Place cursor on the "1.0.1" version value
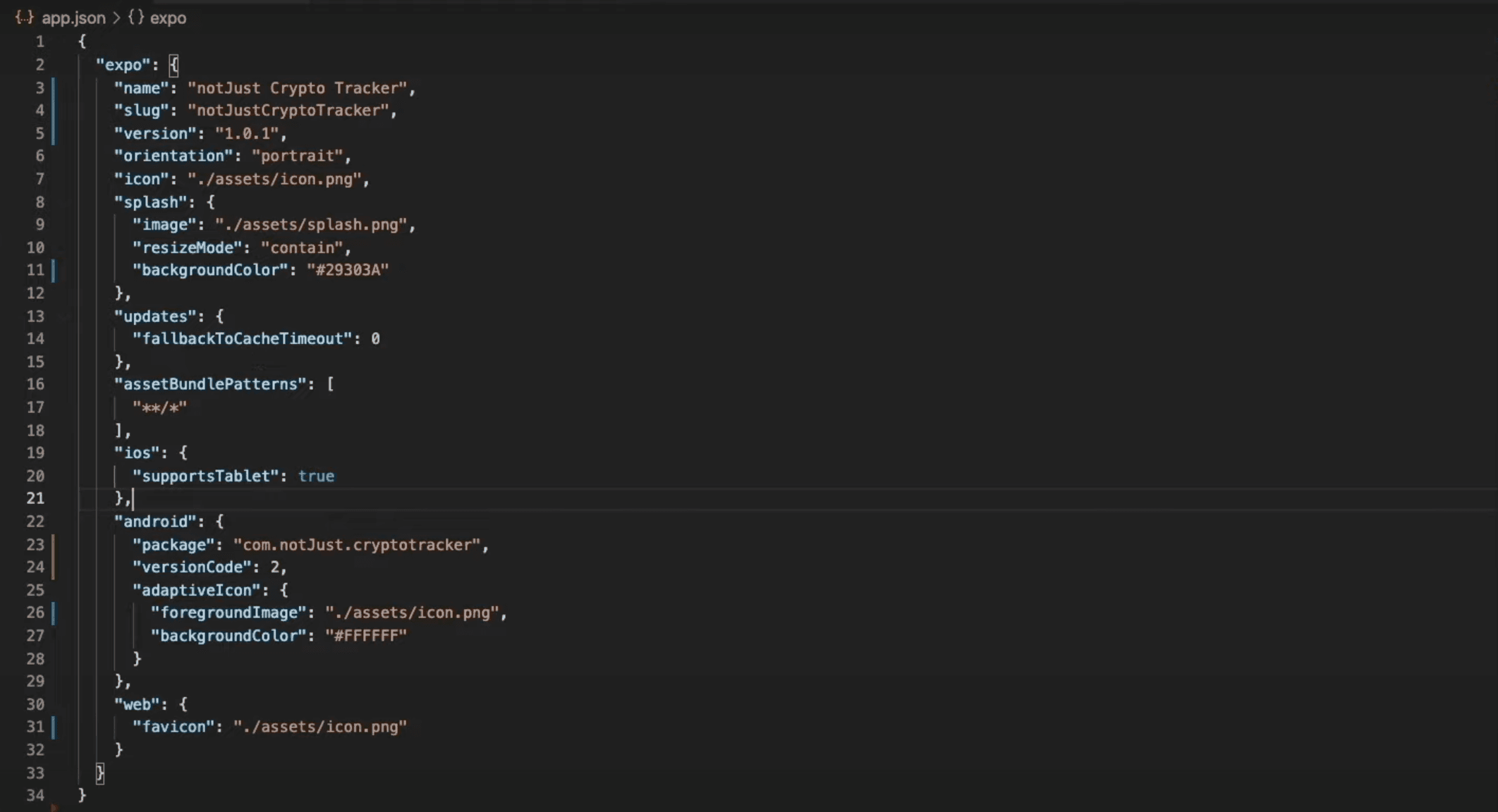The image size is (1498, 812). coord(248,133)
